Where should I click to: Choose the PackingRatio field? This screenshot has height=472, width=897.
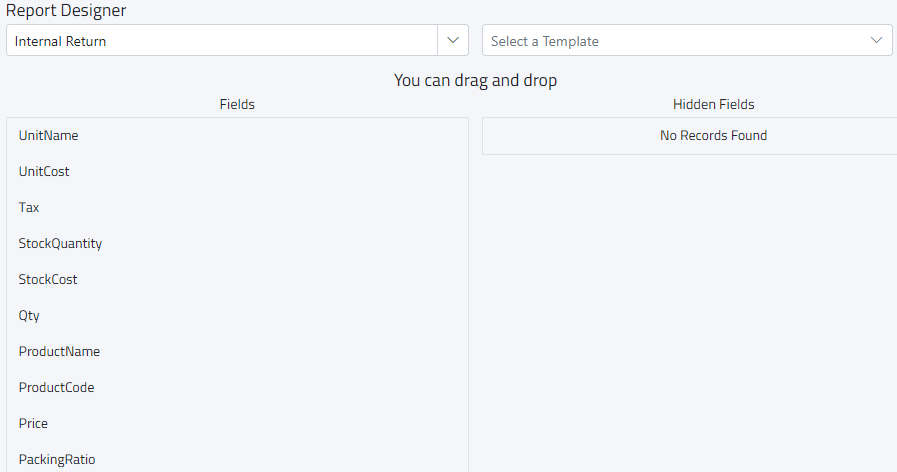[57, 460]
